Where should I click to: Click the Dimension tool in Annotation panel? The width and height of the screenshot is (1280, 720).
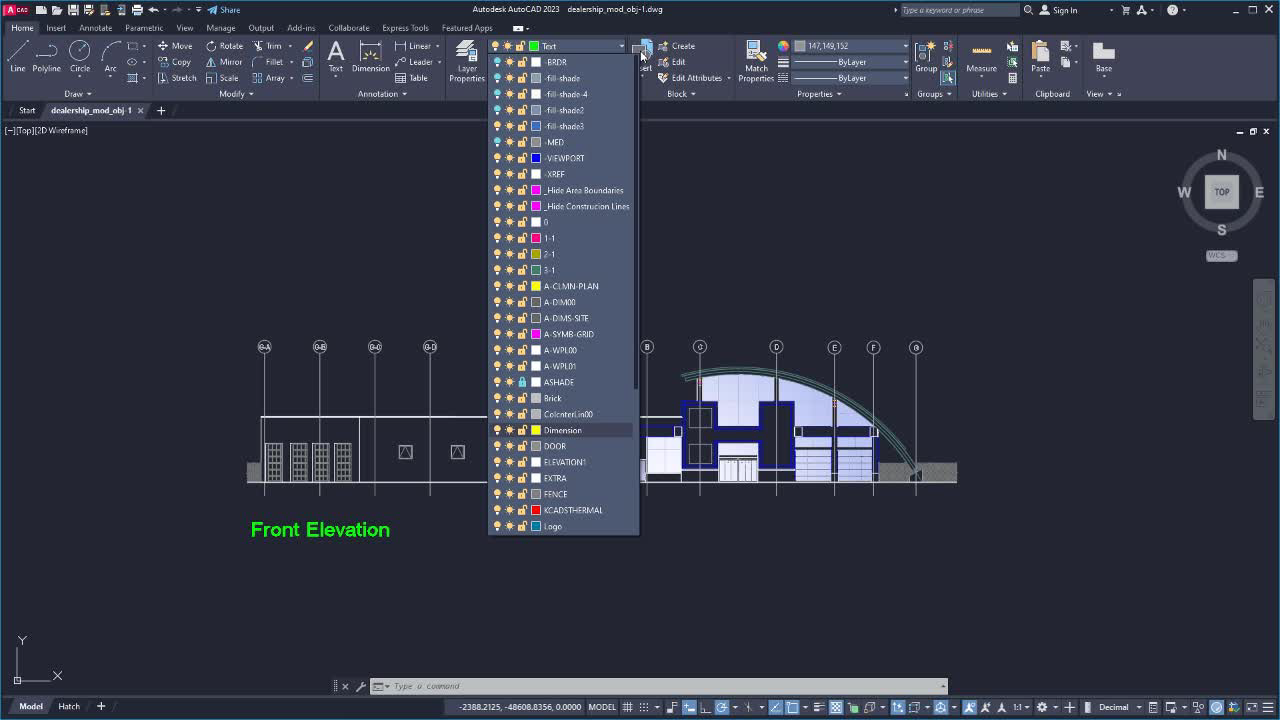[370, 58]
